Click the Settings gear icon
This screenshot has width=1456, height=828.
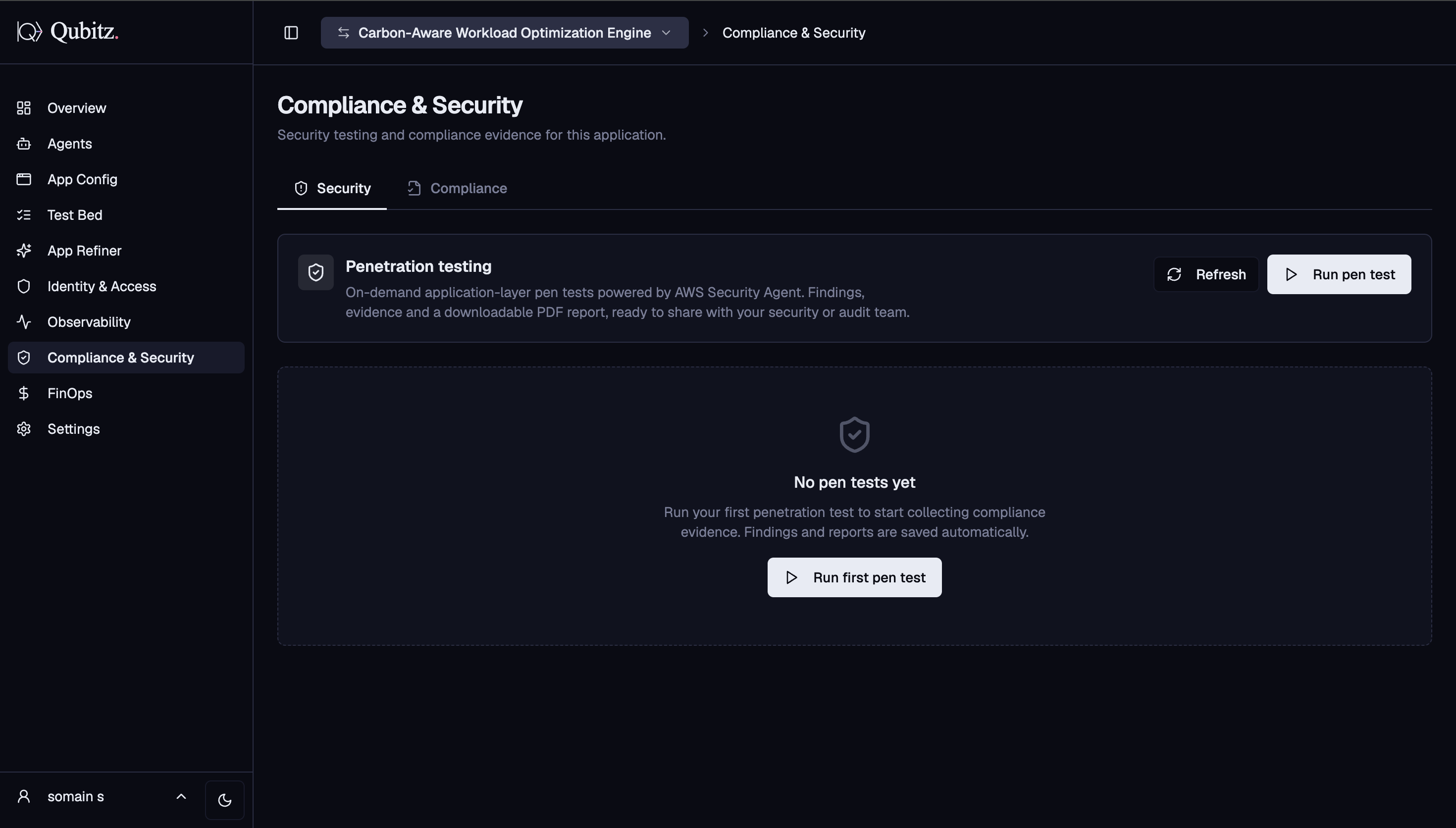click(23, 429)
